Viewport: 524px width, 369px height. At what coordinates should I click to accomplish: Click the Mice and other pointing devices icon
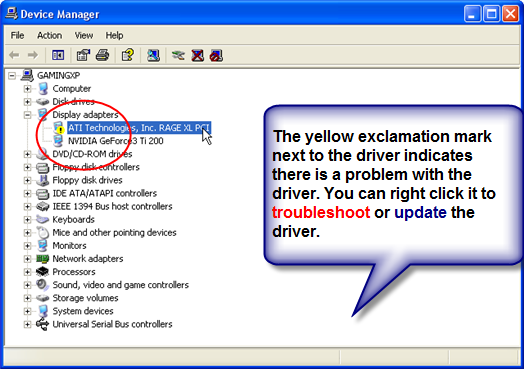(x=42, y=232)
